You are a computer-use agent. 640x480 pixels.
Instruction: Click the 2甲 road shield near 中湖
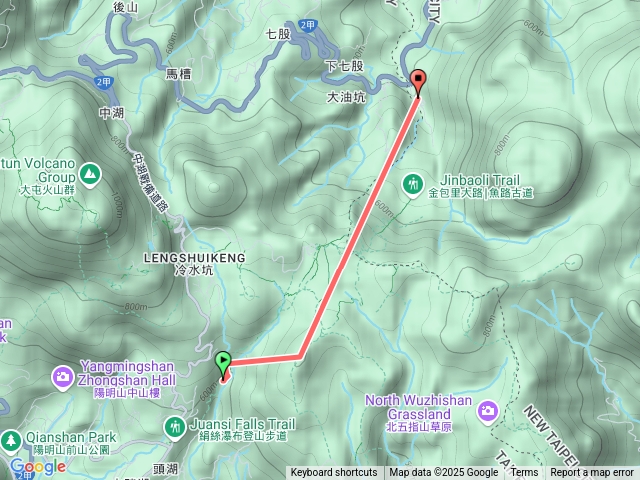click(x=103, y=82)
